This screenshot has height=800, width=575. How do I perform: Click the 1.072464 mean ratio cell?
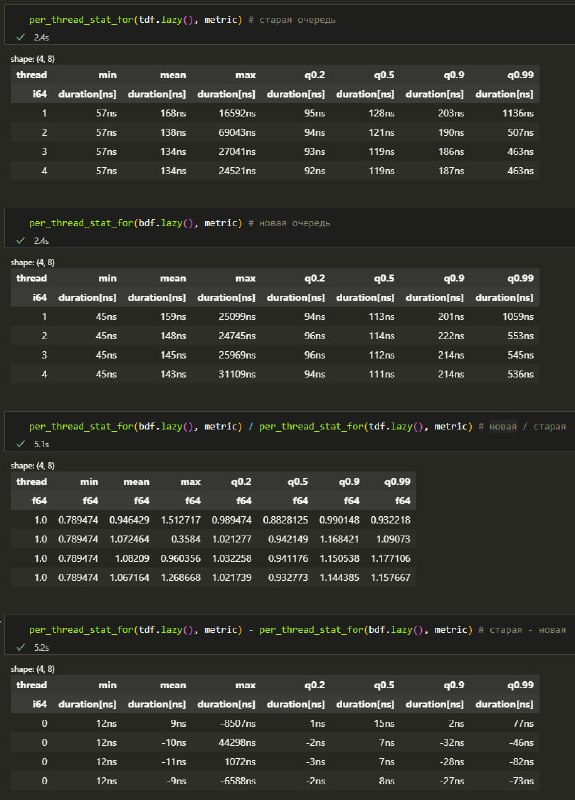click(x=129, y=539)
